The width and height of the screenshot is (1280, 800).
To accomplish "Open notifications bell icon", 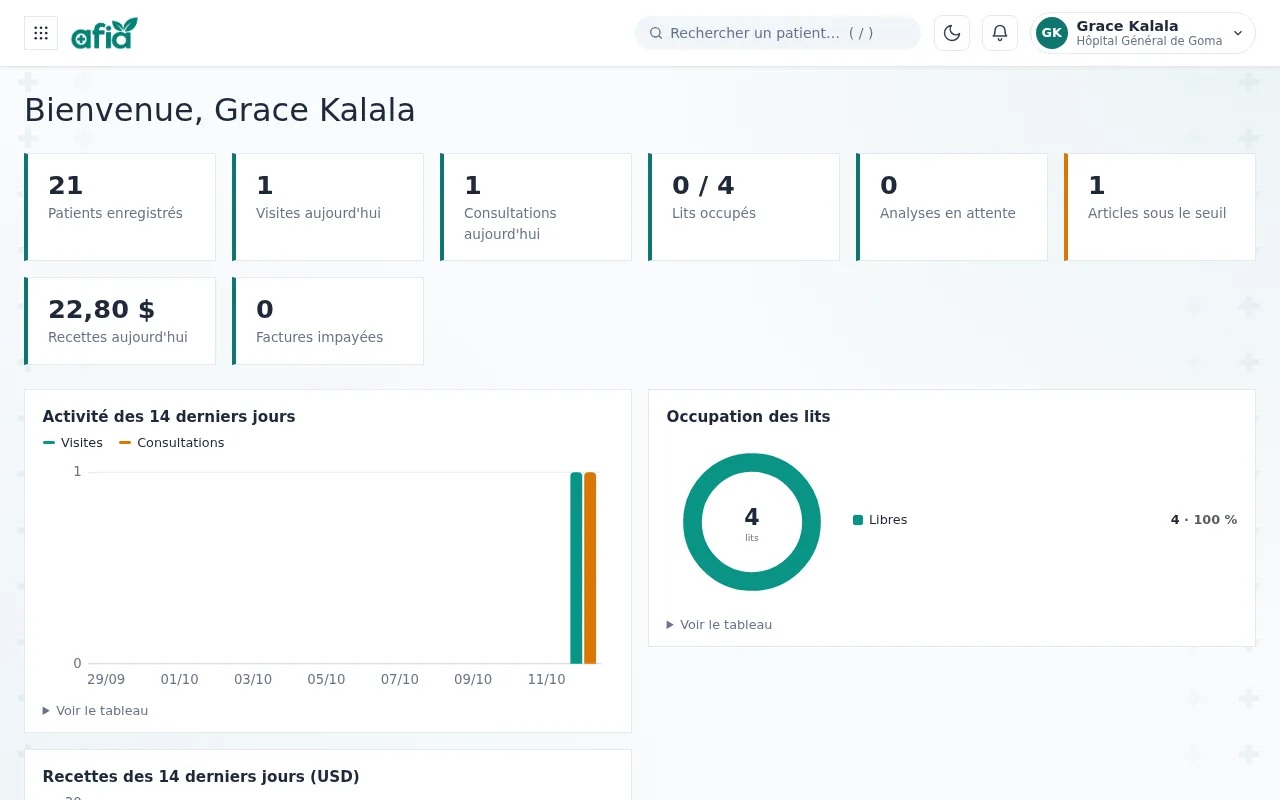I will [1000, 33].
